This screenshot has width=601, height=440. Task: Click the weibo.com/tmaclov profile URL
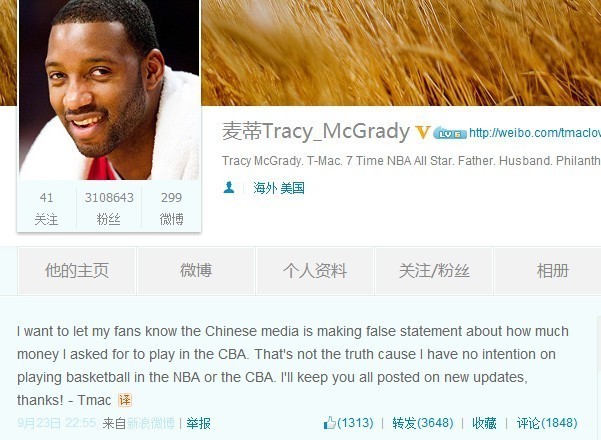point(535,133)
